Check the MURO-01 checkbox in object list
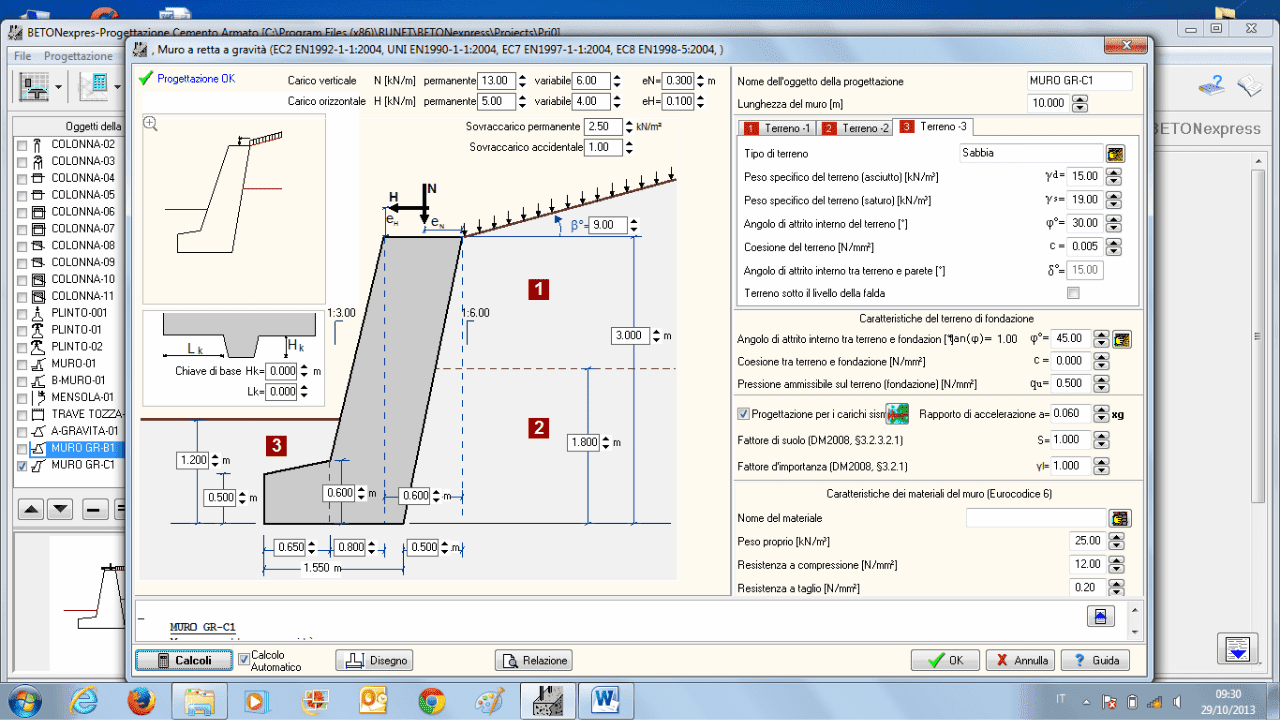Image resolution: width=1280 pixels, height=720 pixels. coord(22,364)
